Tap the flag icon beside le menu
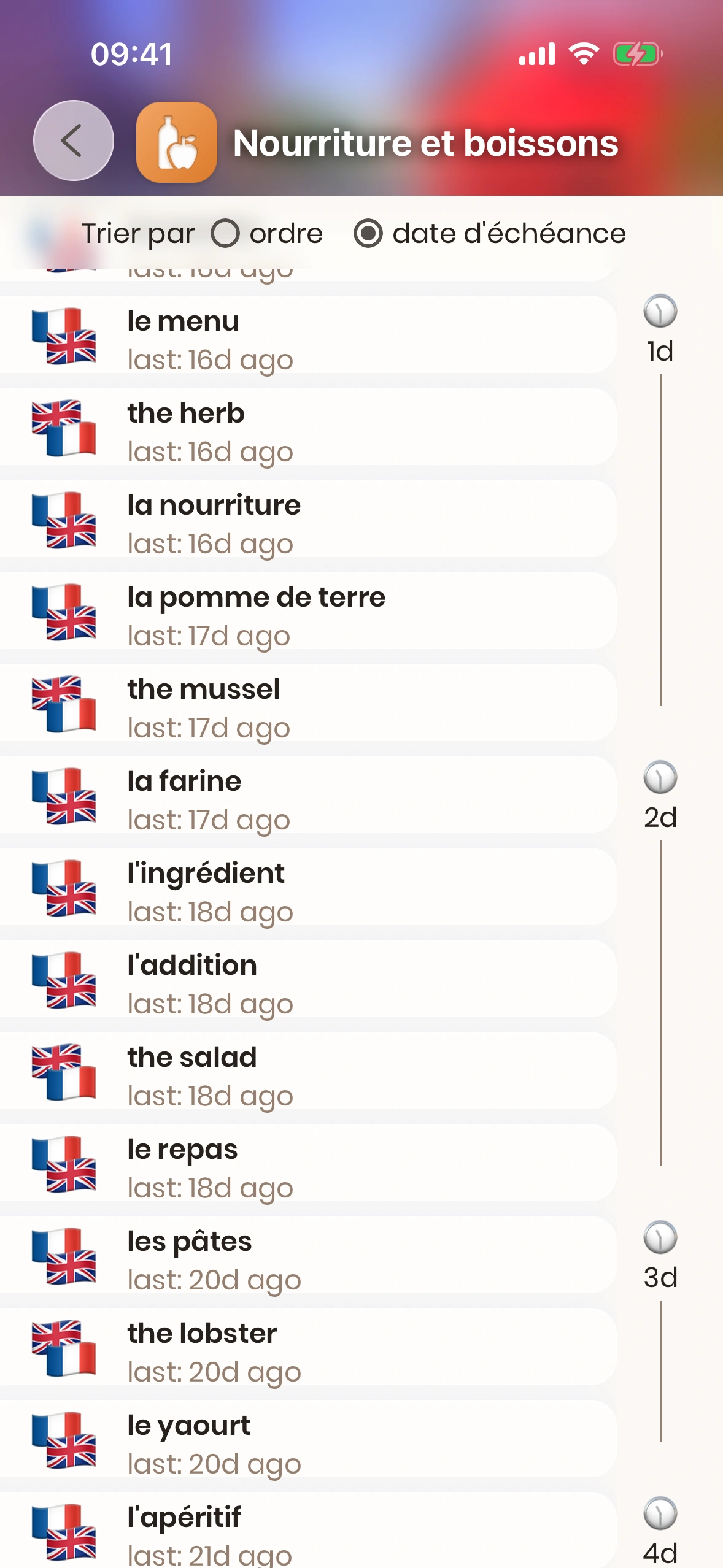Screen dimensions: 723x1568 [x=64, y=336]
